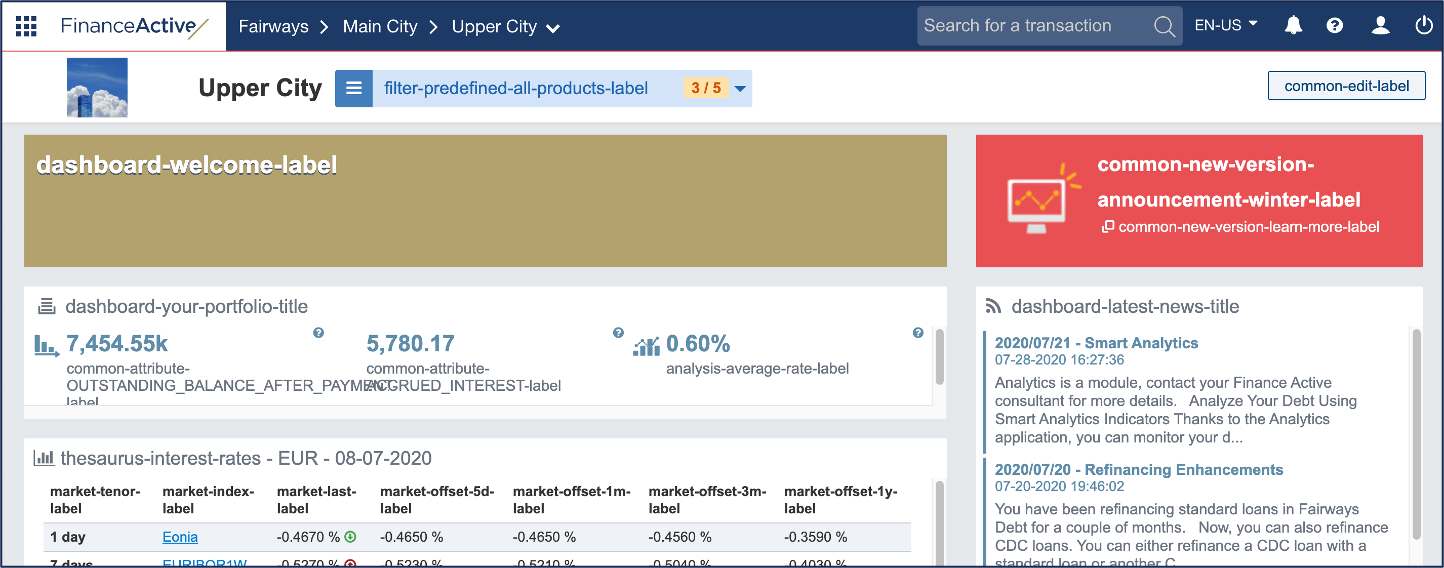Viewport: 1444px width, 568px height.
Task: Click help icon next to average rate 0.60%
Action: pyautogui.click(x=918, y=333)
